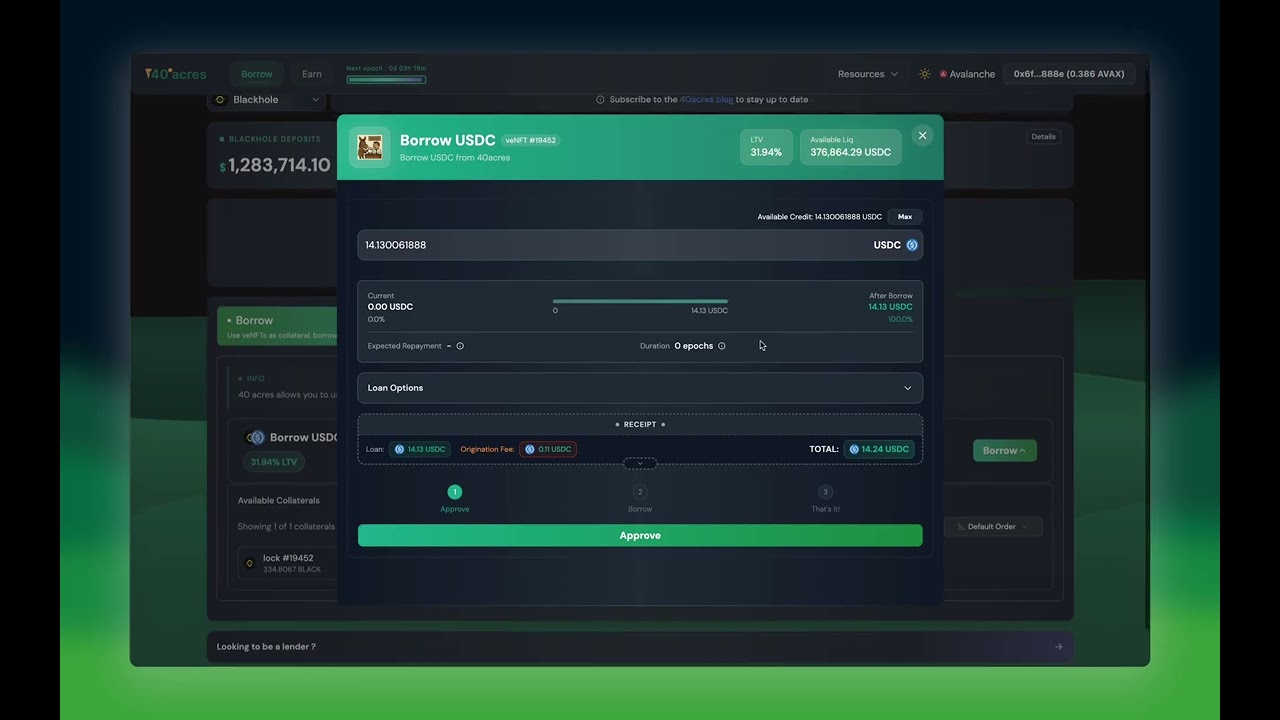The height and width of the screenshot is (720, 1280).
Task: Click Current 0.00 USDC value
Action: [x=390, y=307]
